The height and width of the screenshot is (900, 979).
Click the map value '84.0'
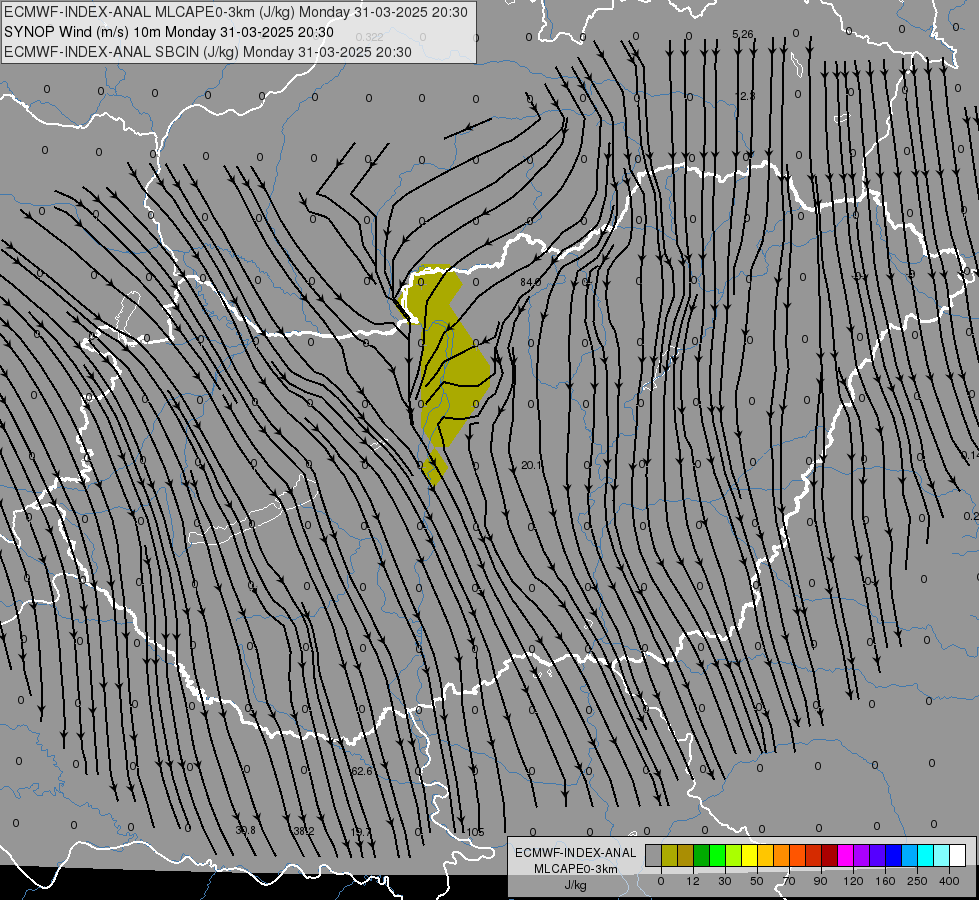tap(531, 282)
